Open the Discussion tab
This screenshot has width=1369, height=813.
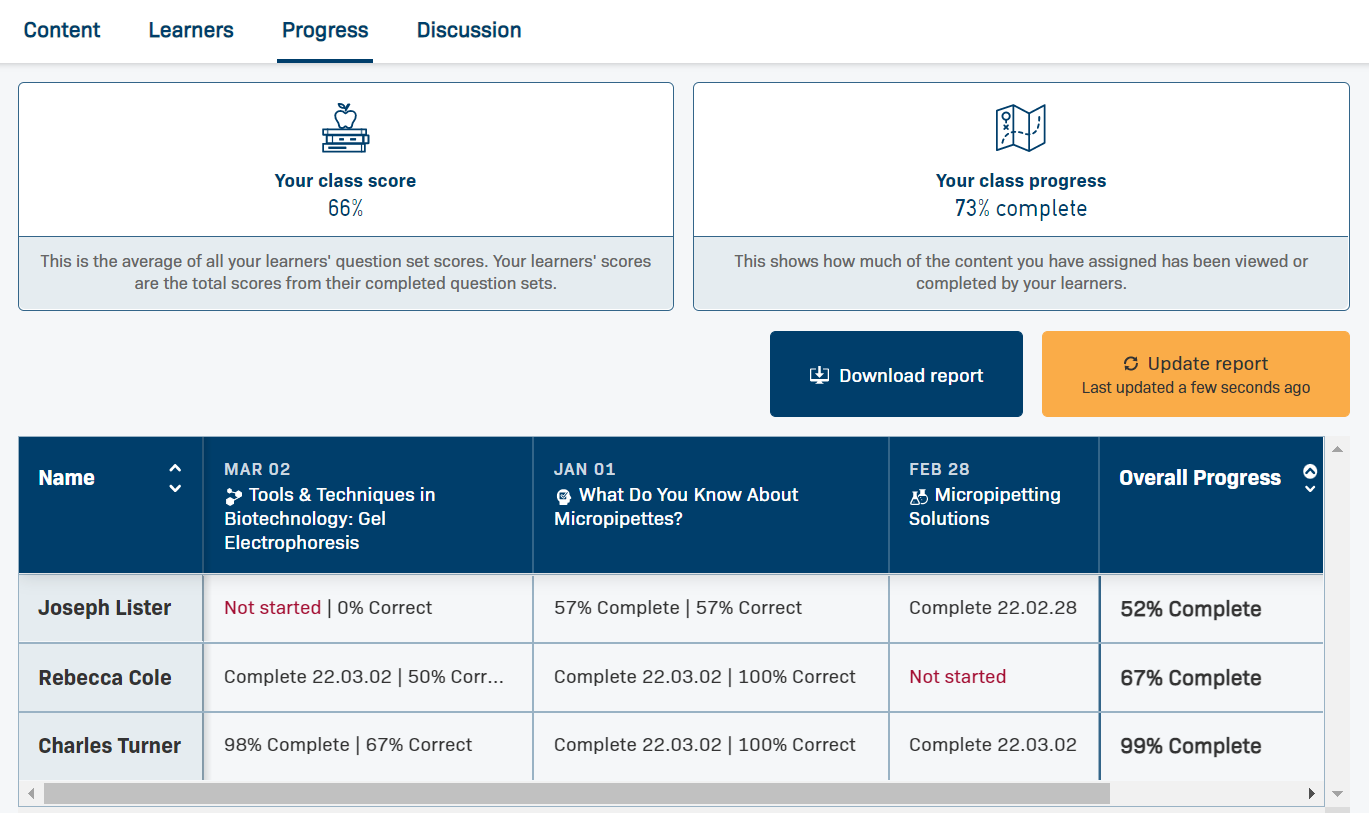click(x=469, y=30)
